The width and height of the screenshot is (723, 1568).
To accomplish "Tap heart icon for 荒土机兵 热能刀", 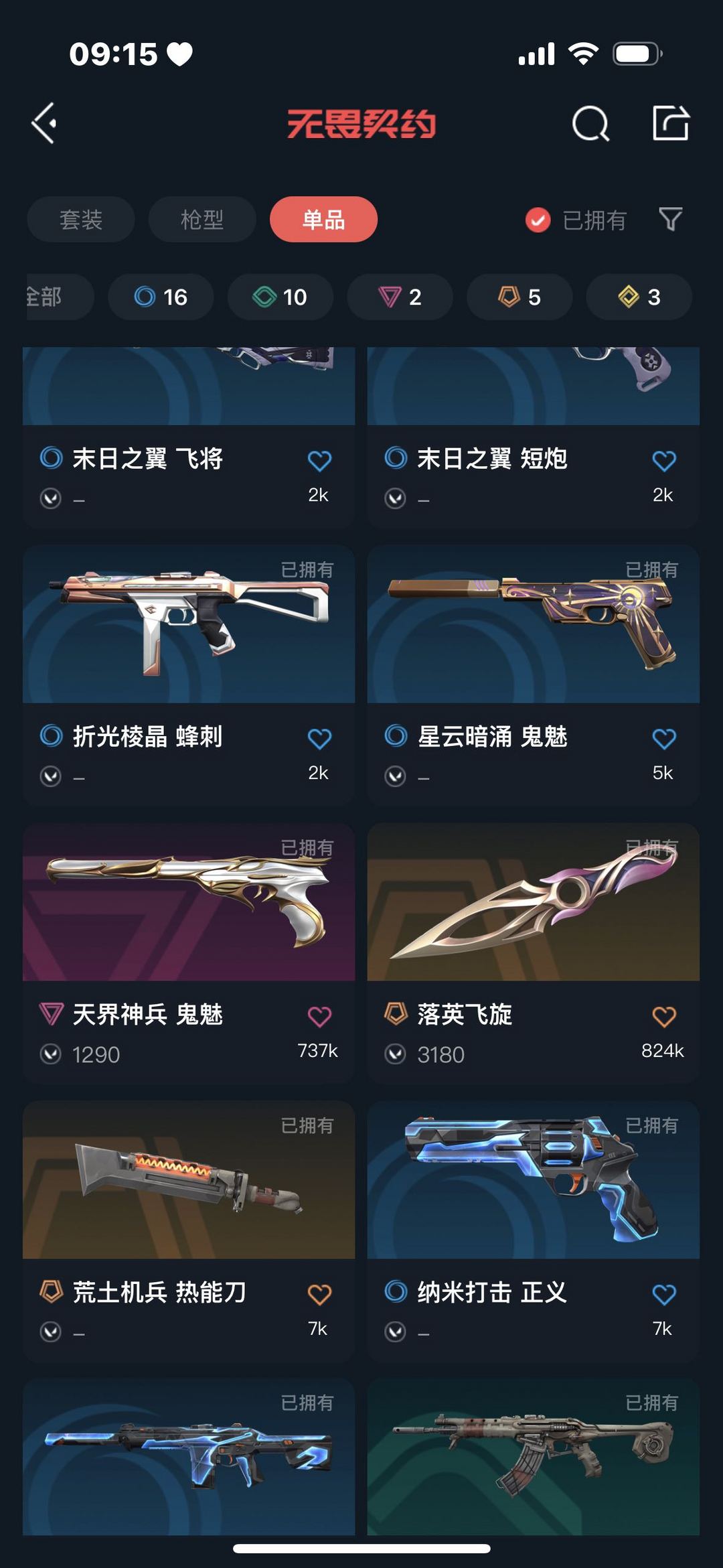I will click(x=319, y=1294).
